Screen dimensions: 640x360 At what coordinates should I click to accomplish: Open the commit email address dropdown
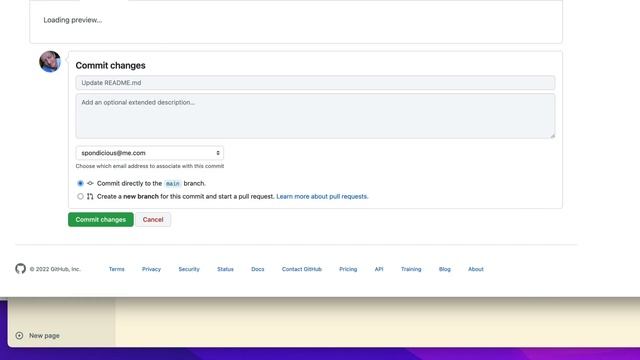coord(149,153)
